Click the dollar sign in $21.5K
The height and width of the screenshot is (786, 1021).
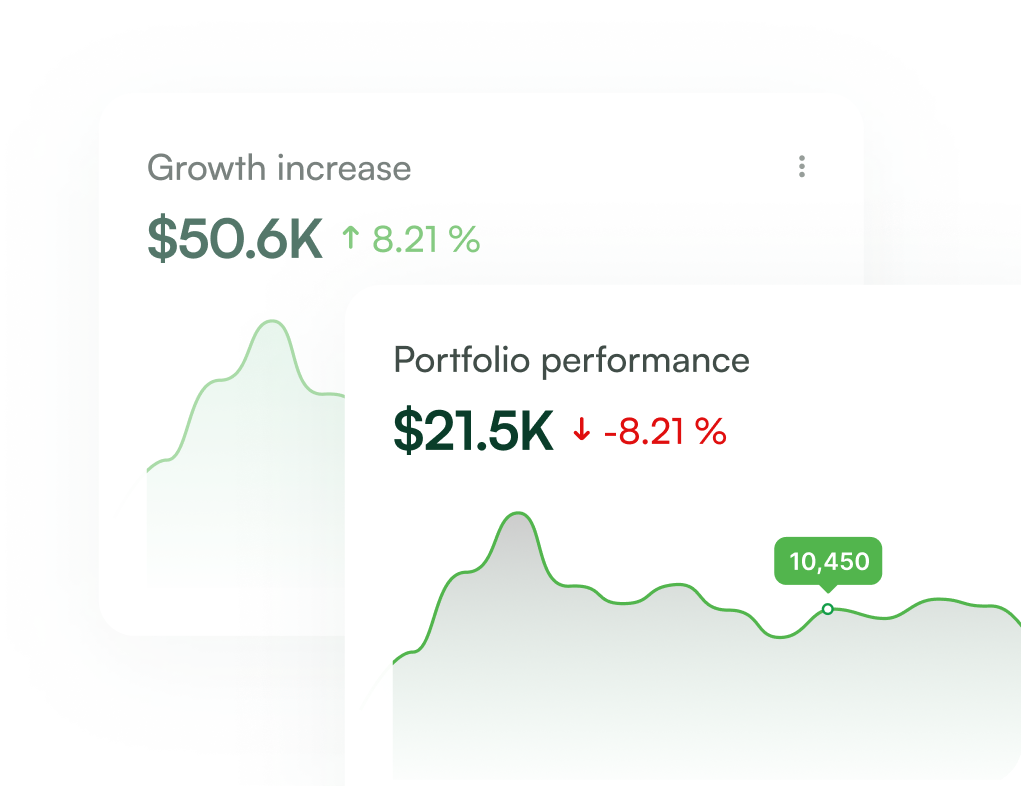point(408,431)
